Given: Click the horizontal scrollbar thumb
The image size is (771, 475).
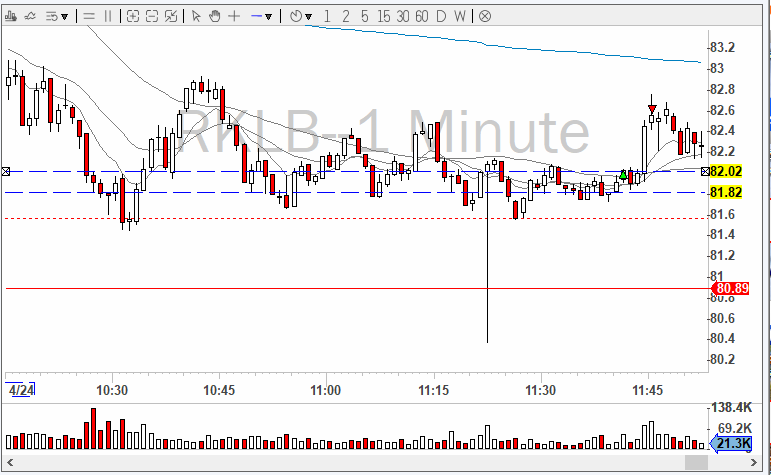Looking at the screenshot, I should pyautogui.click(x=696, y=462).
